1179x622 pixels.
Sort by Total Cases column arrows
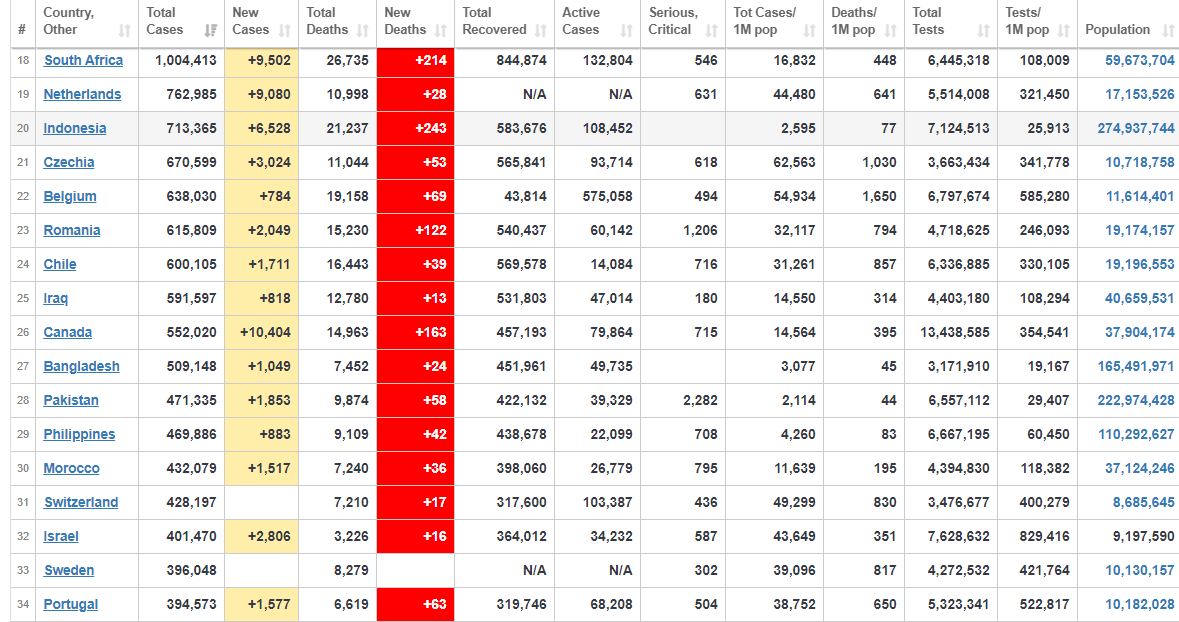(211, 31)
